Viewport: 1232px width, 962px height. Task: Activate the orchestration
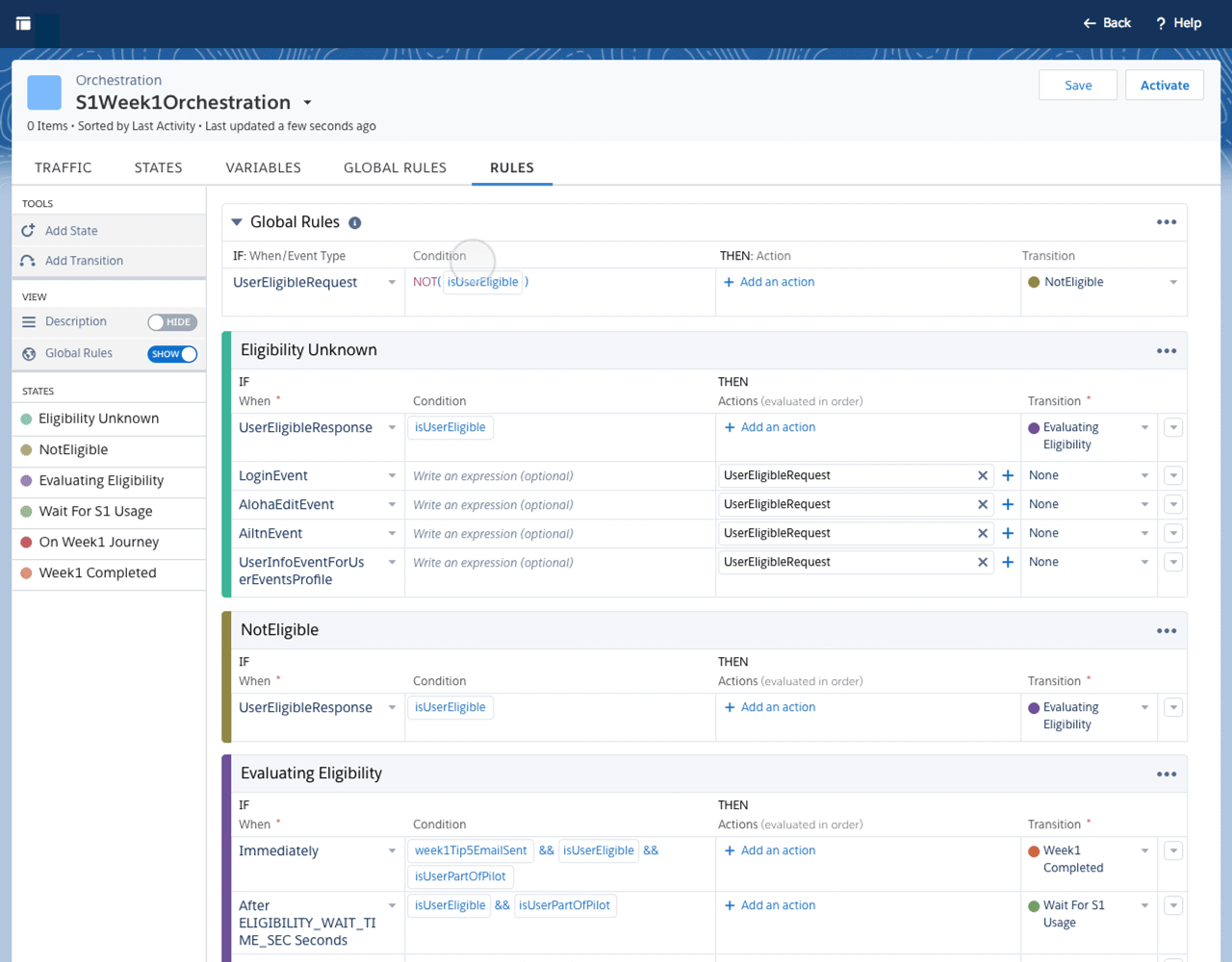1165,85
